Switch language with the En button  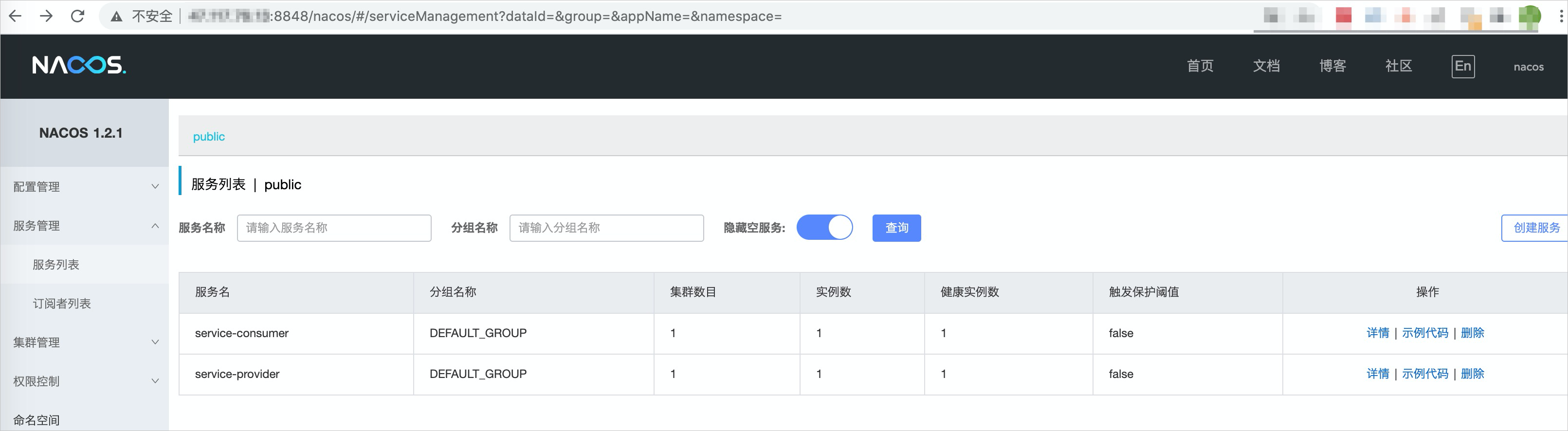(x=1463, y=66)
